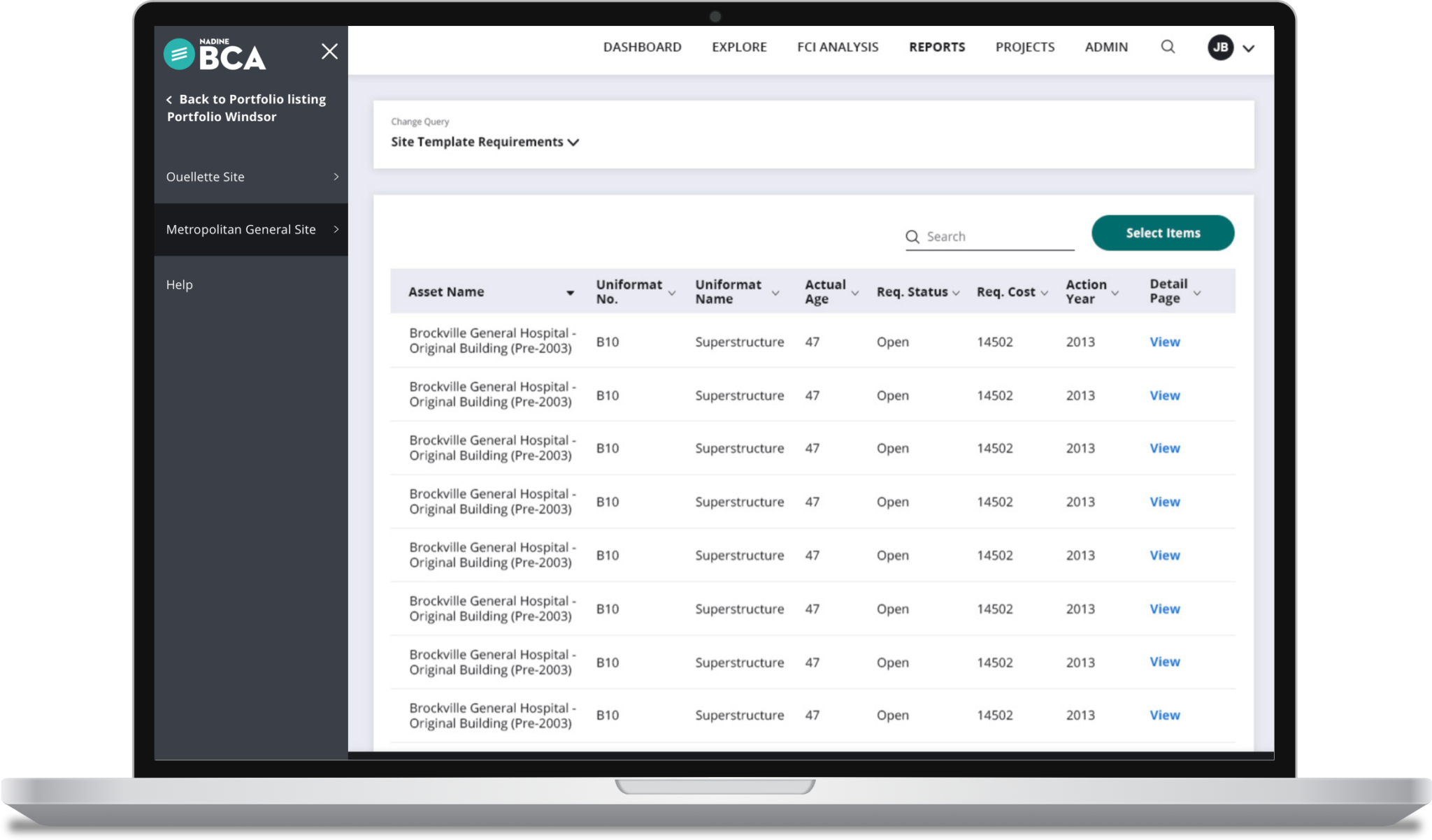Click the Portfolio Windsor label
Screen dimensions: 1432x840
pyautogui.click(x=222, y=117)
